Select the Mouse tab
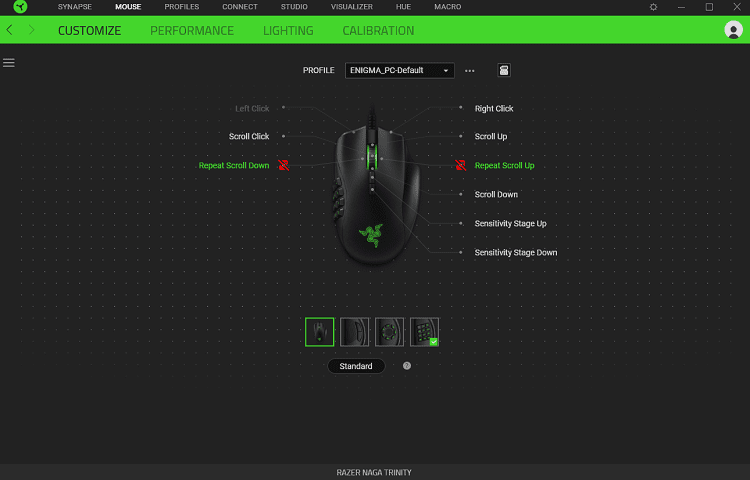 click(x=128, y=7)
